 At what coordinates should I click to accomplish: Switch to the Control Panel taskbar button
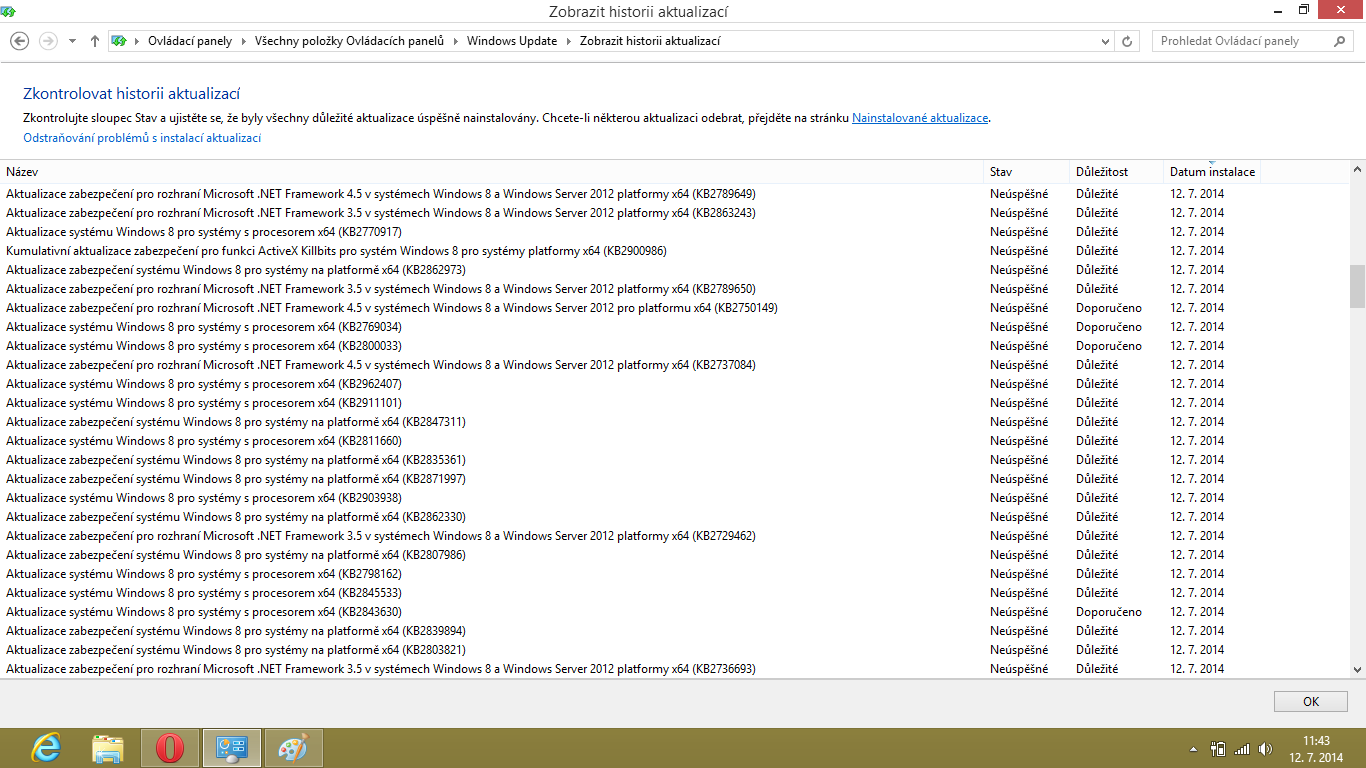coord(232,747)
